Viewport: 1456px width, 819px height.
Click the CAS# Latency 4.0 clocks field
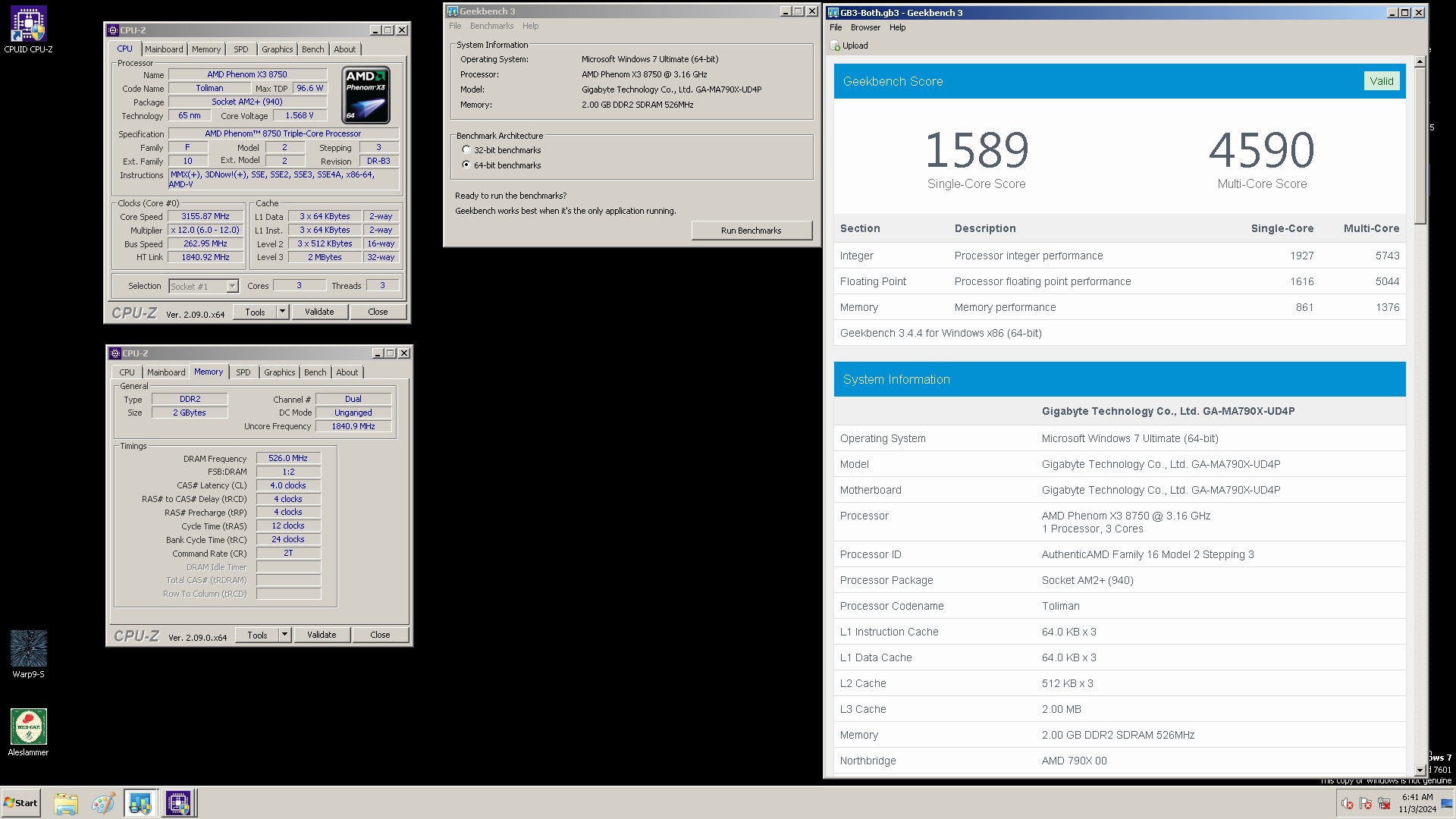pyautogui.click(x=288, y=485)
